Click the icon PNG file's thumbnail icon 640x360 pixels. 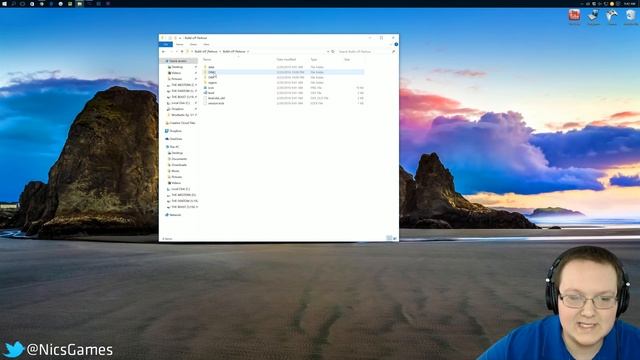click(205, 88)
